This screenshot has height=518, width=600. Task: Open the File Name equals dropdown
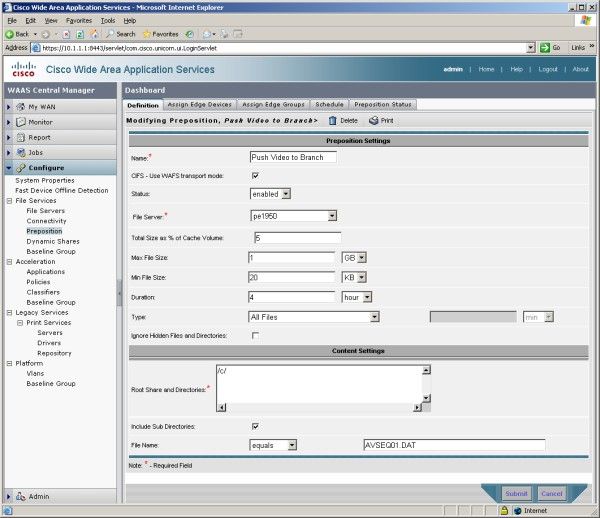coord(273,445)
